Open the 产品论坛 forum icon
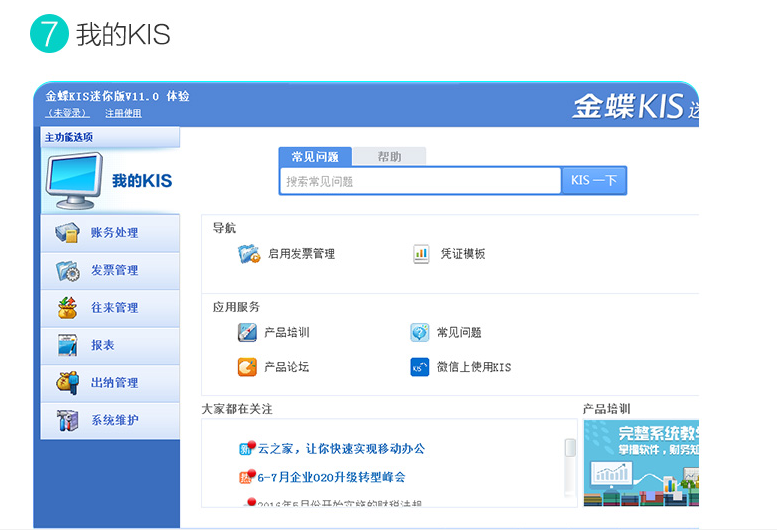The image size is (777, 530). click(x=248, y=367)
